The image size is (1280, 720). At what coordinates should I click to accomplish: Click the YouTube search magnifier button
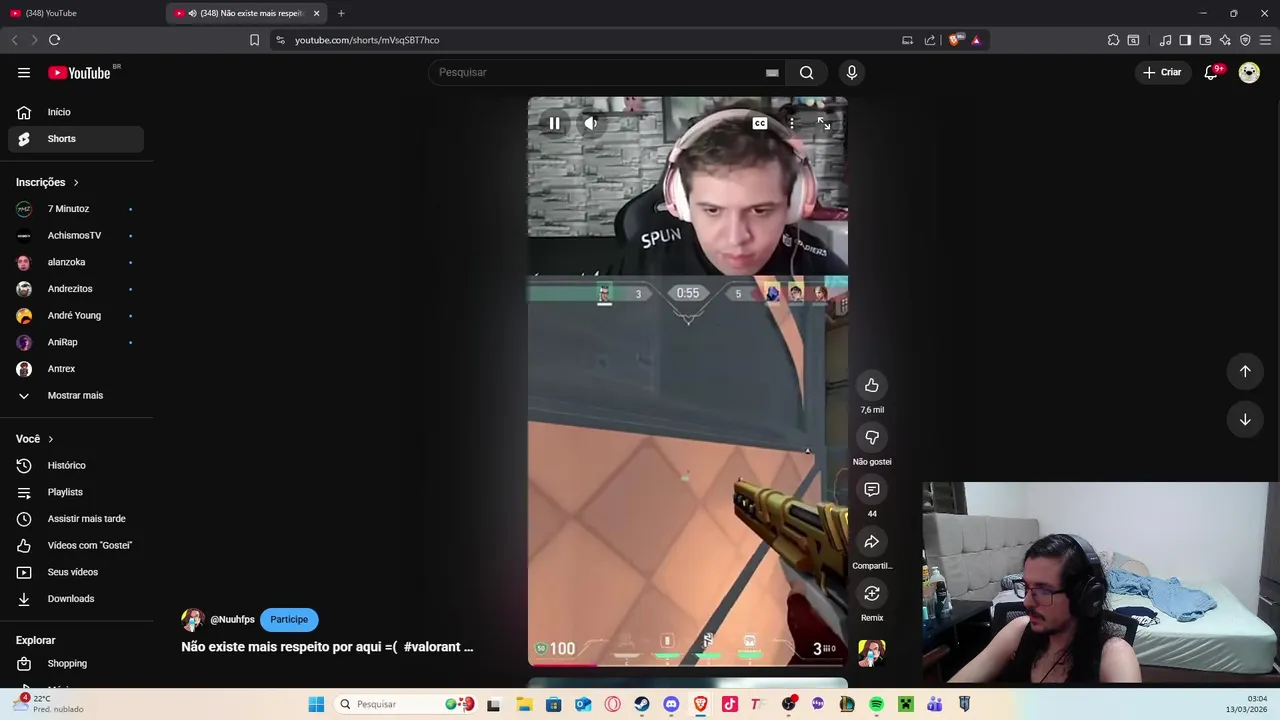[806, 72]
